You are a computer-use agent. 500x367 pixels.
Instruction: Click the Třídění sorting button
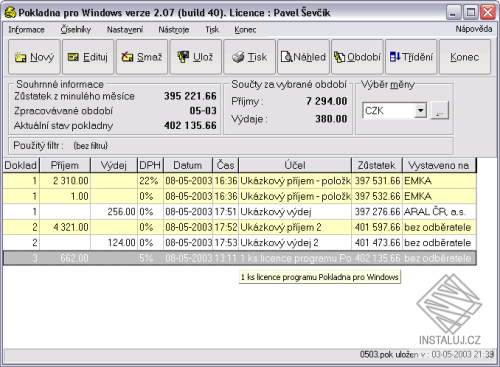411,57
